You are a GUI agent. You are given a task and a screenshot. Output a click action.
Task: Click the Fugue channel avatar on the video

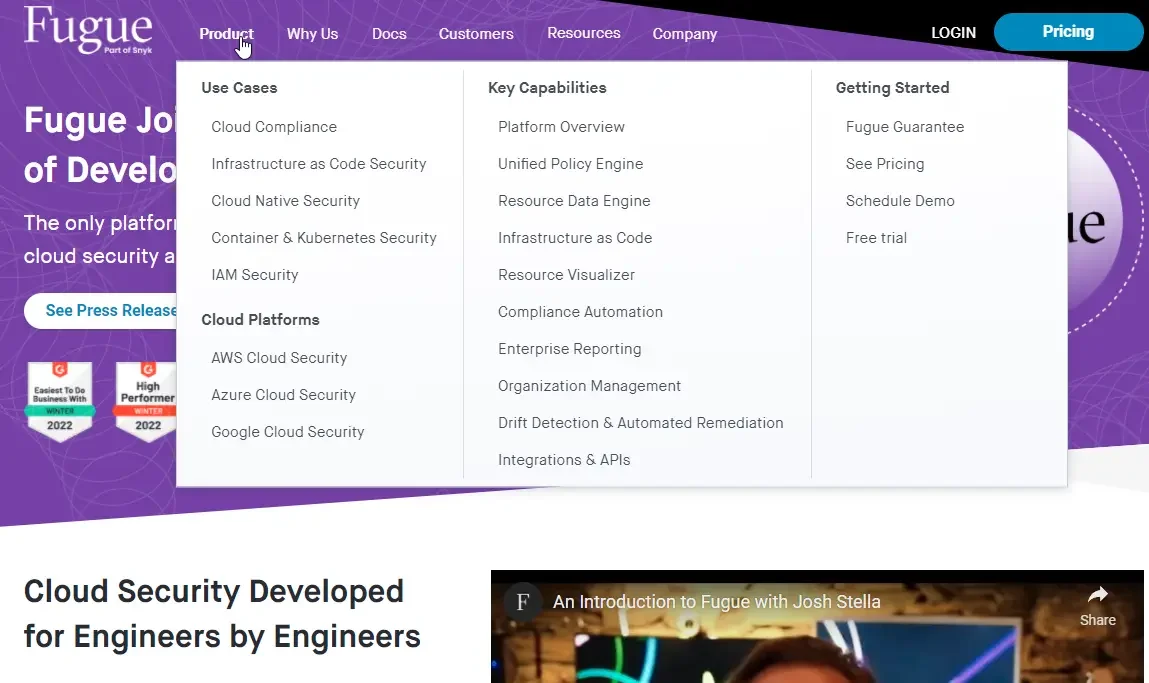522,602
